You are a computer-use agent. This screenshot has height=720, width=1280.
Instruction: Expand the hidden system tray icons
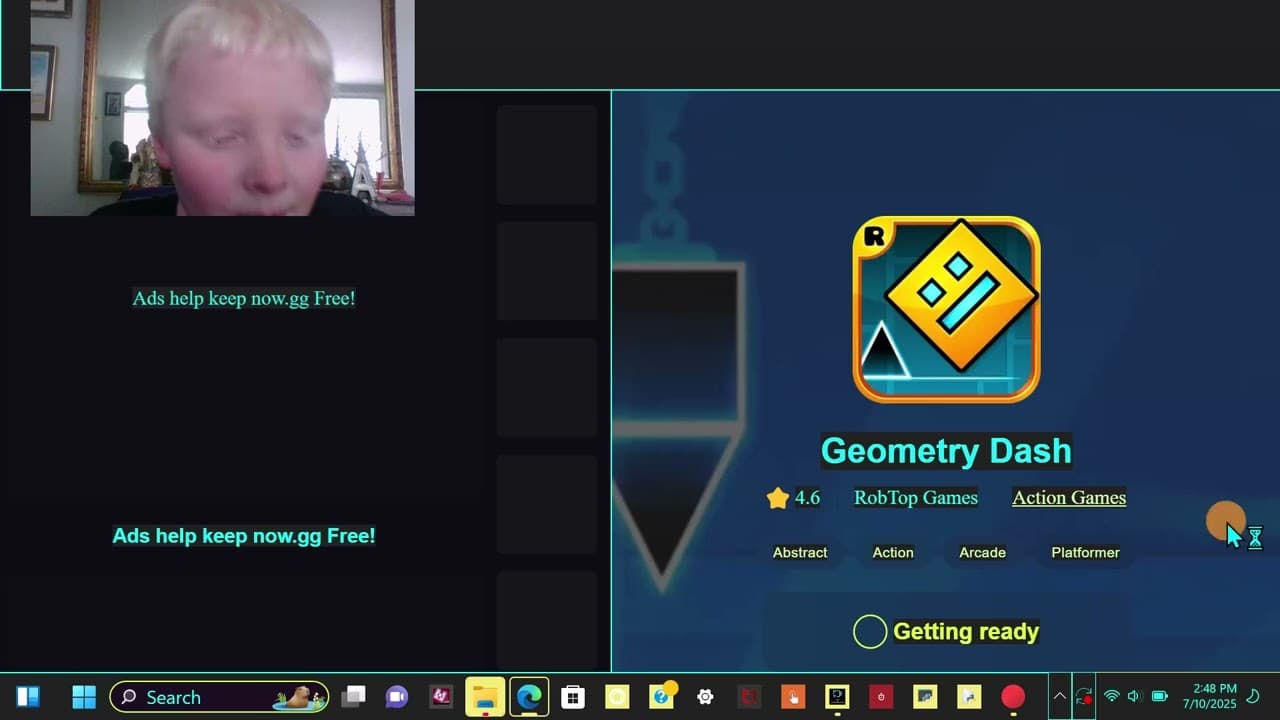click(1059, 697)
